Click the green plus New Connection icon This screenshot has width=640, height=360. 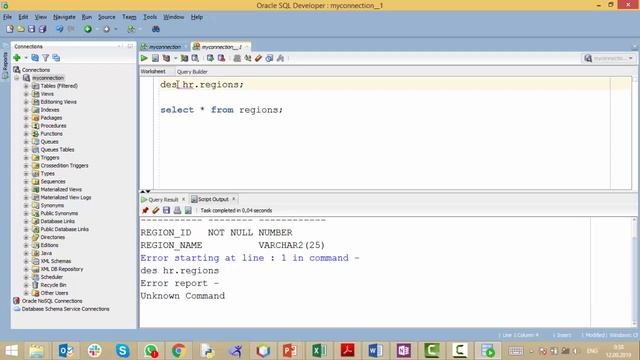(x=17, y=58)
